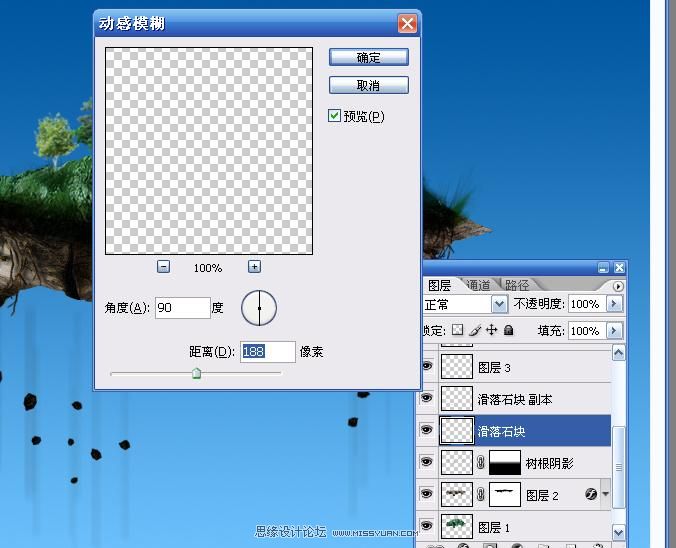Switch to the 通道 channels tab

(x=479, y=285)
